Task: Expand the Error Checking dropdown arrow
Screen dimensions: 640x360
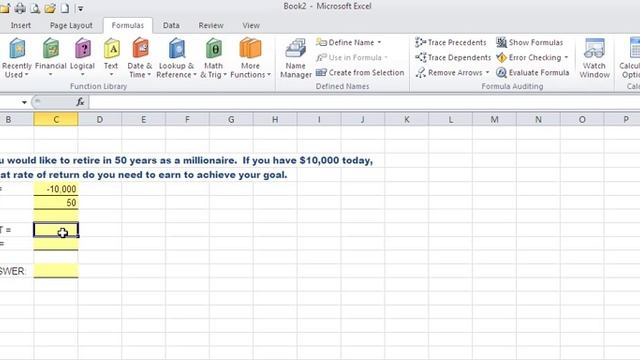Action: (566, 58)
